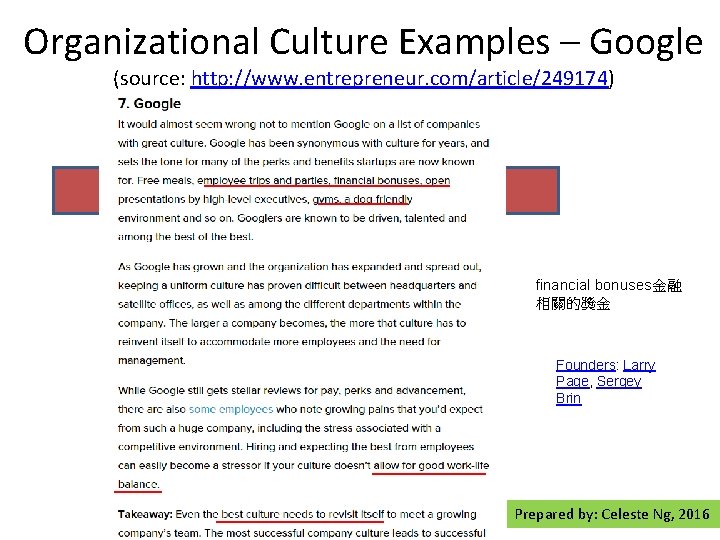The width and height of the screenshot is (720, 540).
Task: Follow the Sergey Brin link
Action: coord(598,389)
